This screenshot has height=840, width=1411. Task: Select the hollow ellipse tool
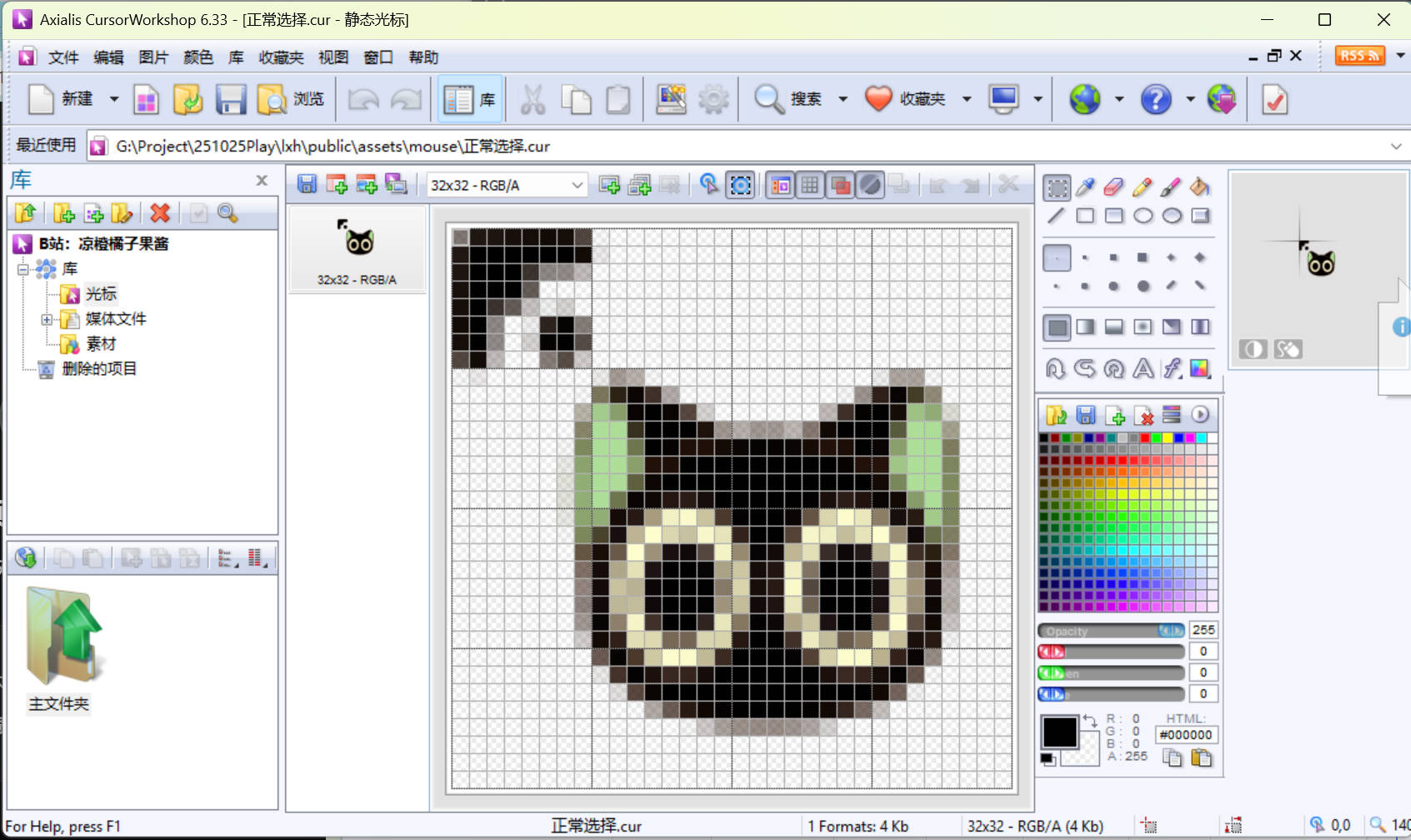(1143, 216)
